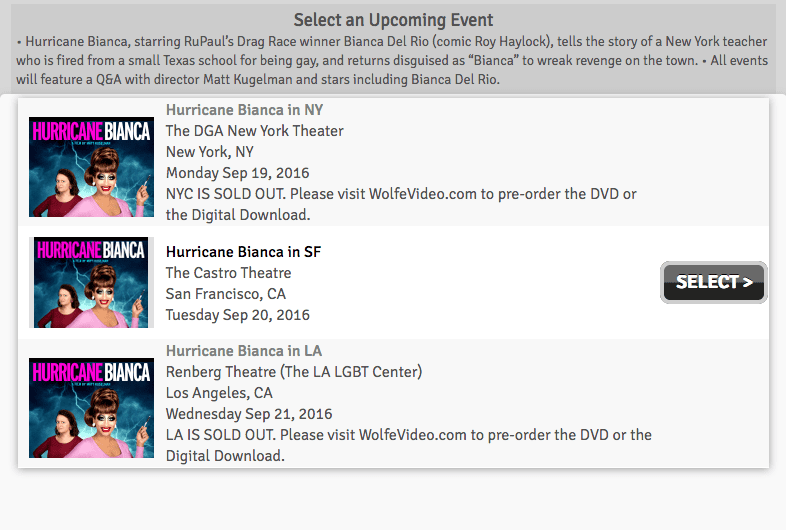Click the 'New York, NY' location line
Viewport: 786px width, 530px height.
tap(210, 152)
